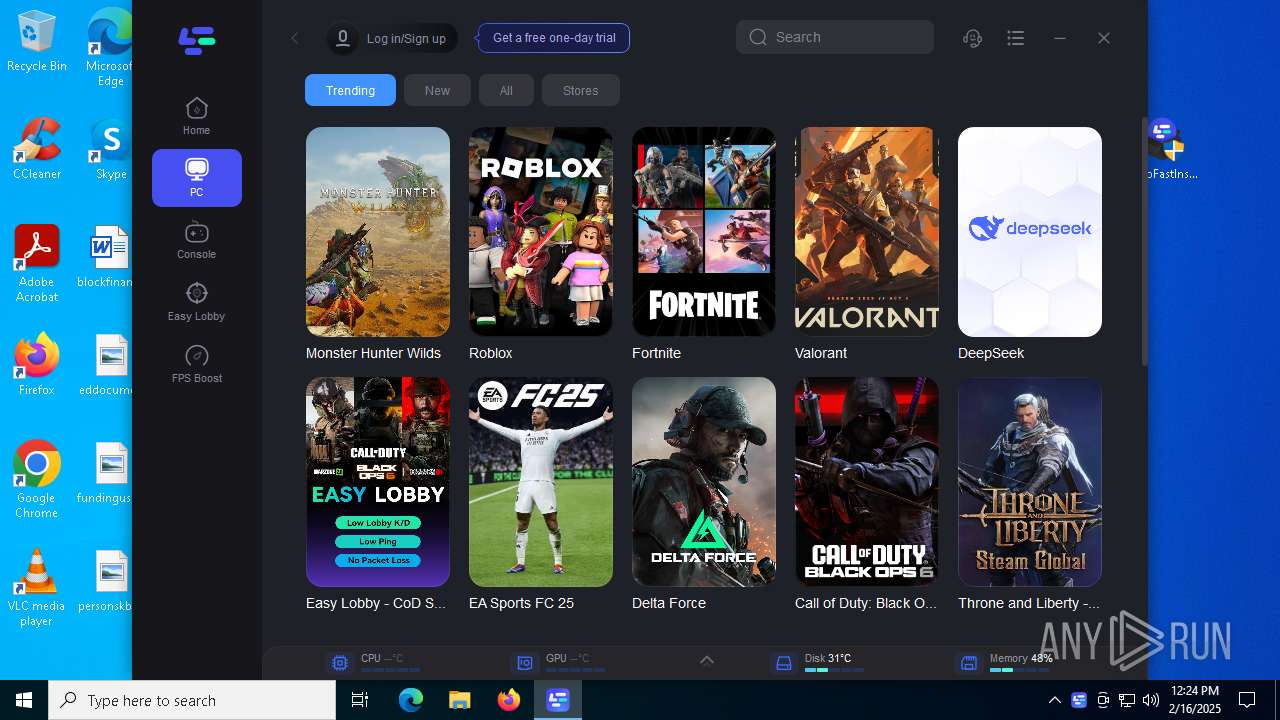Click the game list vertical scrollbar
Image resolution: width=1280 pixels, height=720 pixels.
click(1145, 240)
